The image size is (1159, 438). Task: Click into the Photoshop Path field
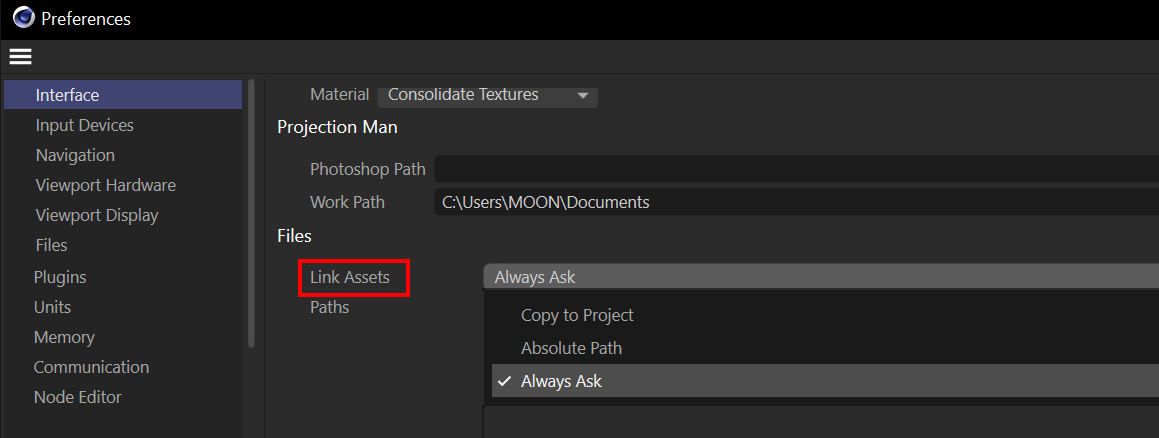[x=795, y=169]
